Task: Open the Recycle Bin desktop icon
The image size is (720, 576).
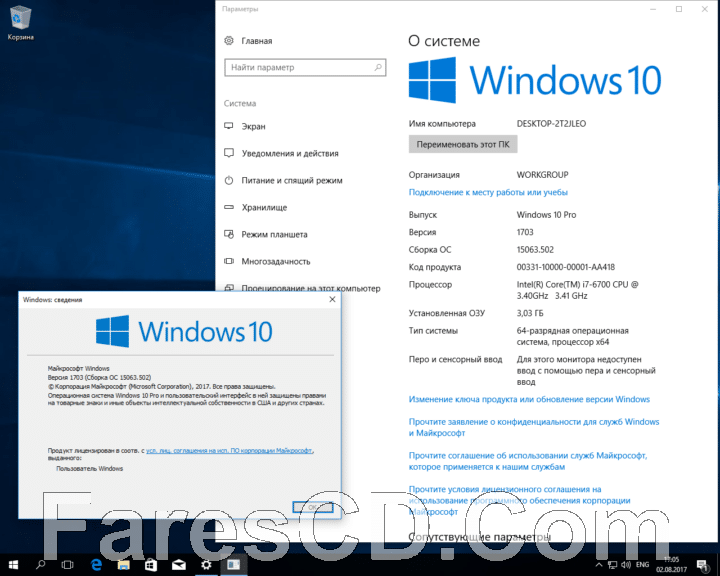Action: pyautogui.click(x=20, y=22)
